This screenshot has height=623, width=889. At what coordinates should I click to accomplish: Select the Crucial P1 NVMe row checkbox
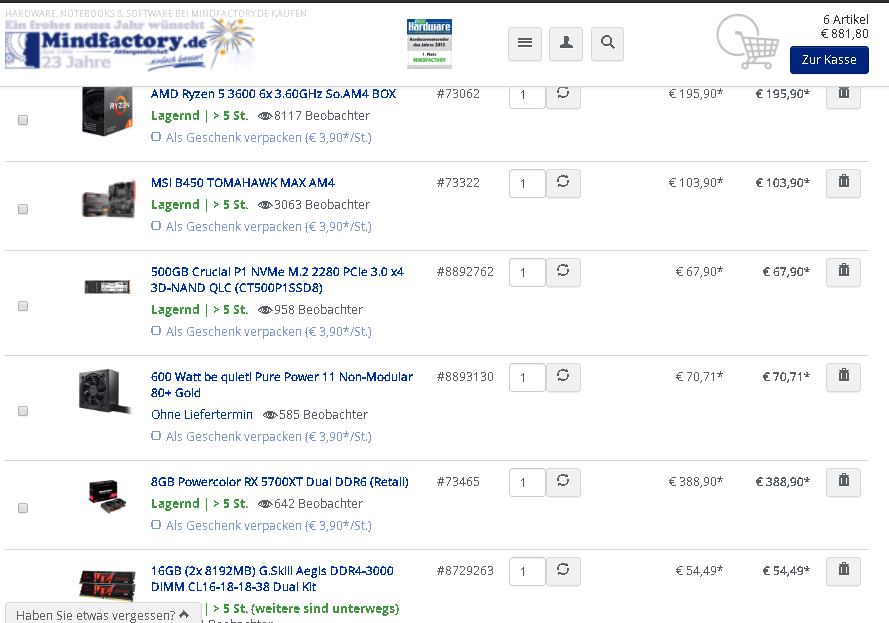point(23,306)
